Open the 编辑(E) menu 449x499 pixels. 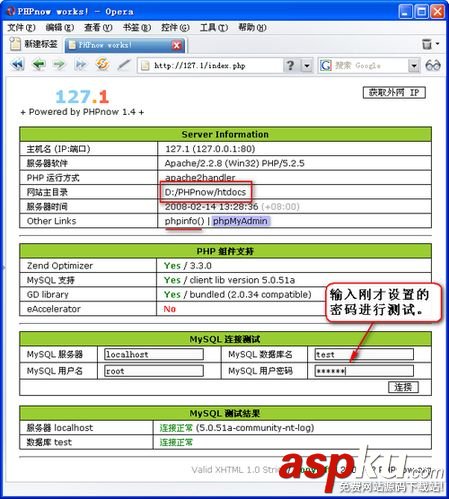point(60,28)
